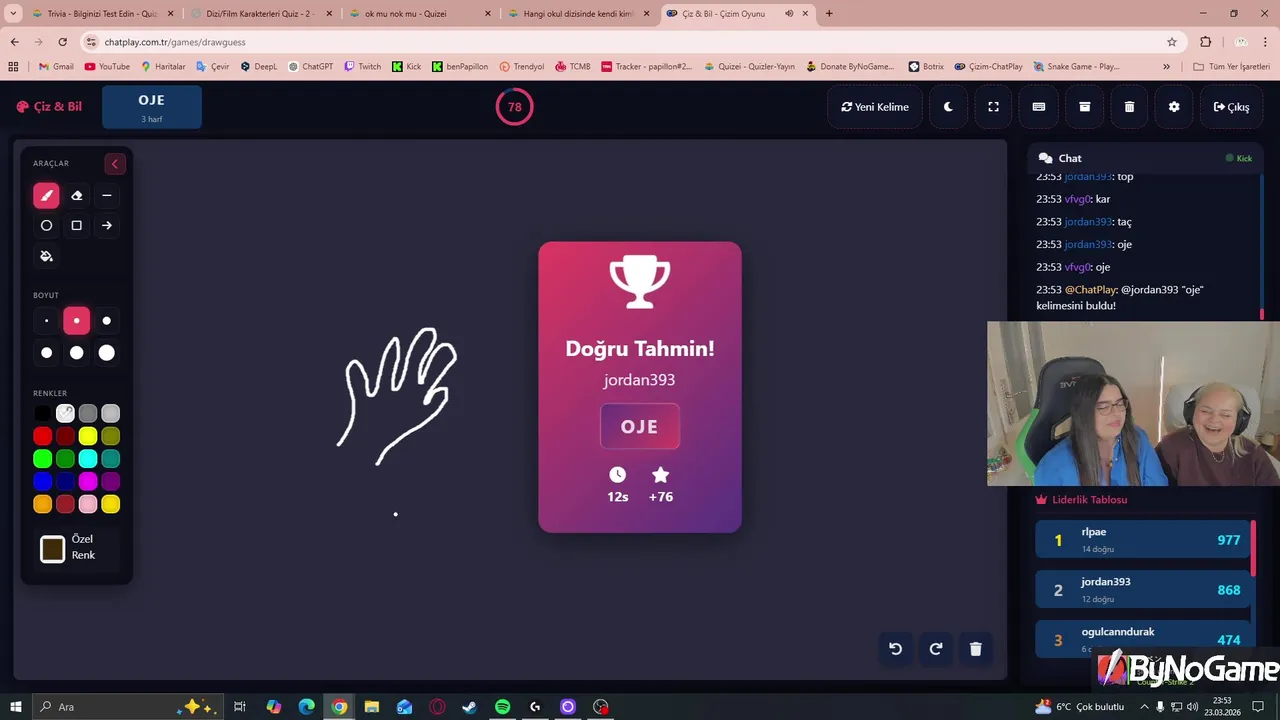Select the eraser tool
Screen dimensions: 1280x720
click(x=76, y=196)
